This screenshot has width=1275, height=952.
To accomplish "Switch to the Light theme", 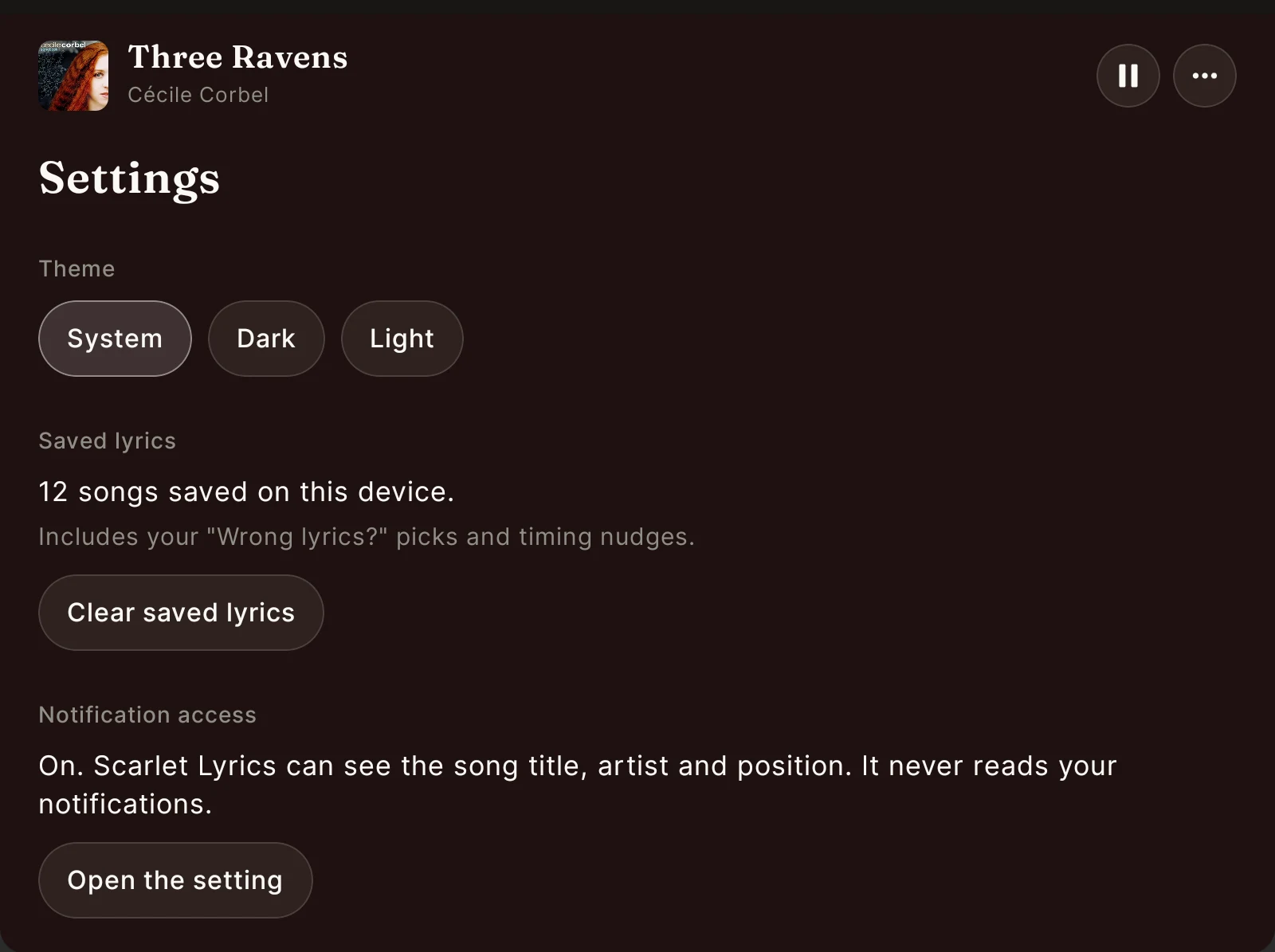I will pyautogui.click(x=402, y=339).
